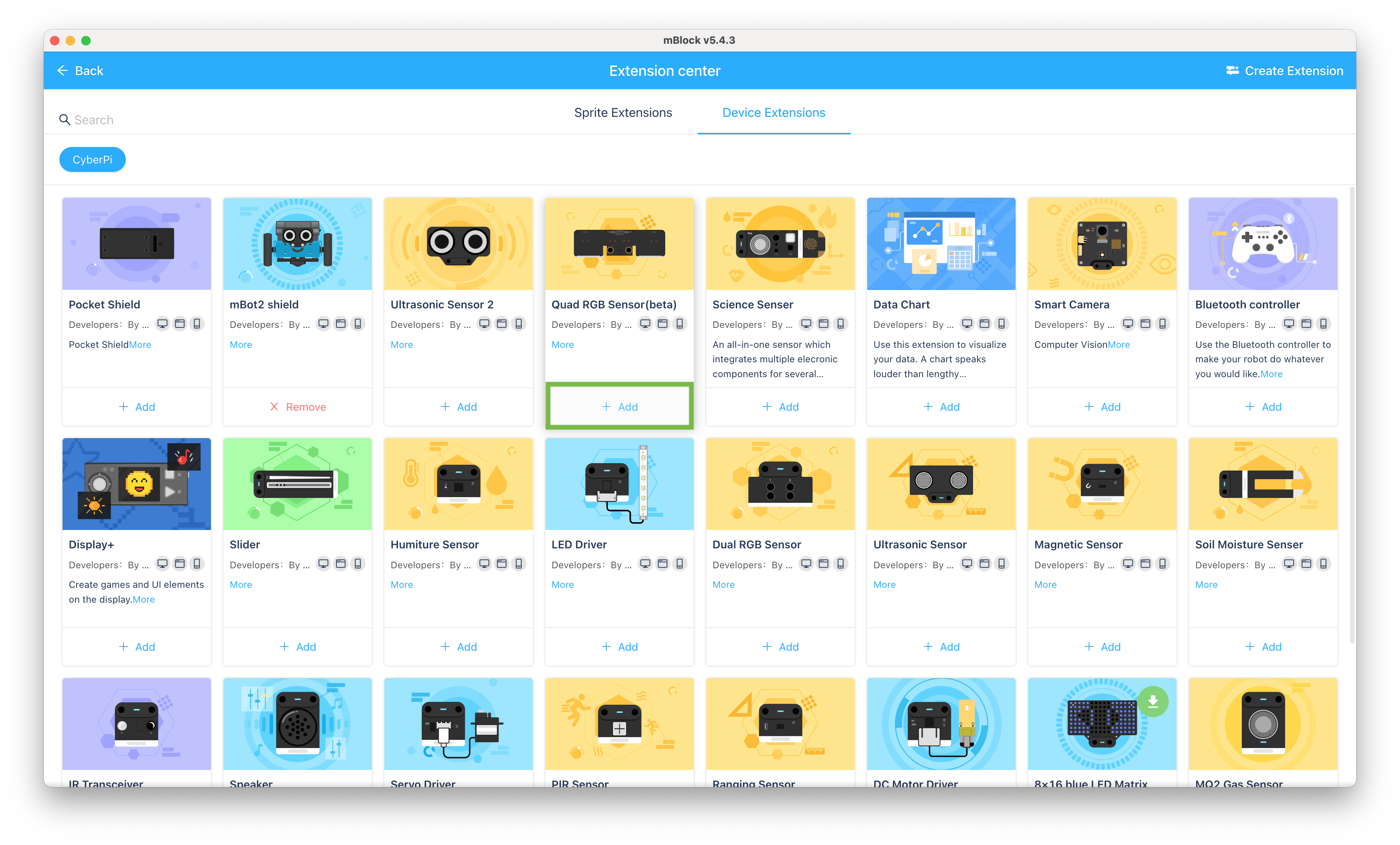
Task: Click the mobile platform icon on LED Driver
Action: 679,564
